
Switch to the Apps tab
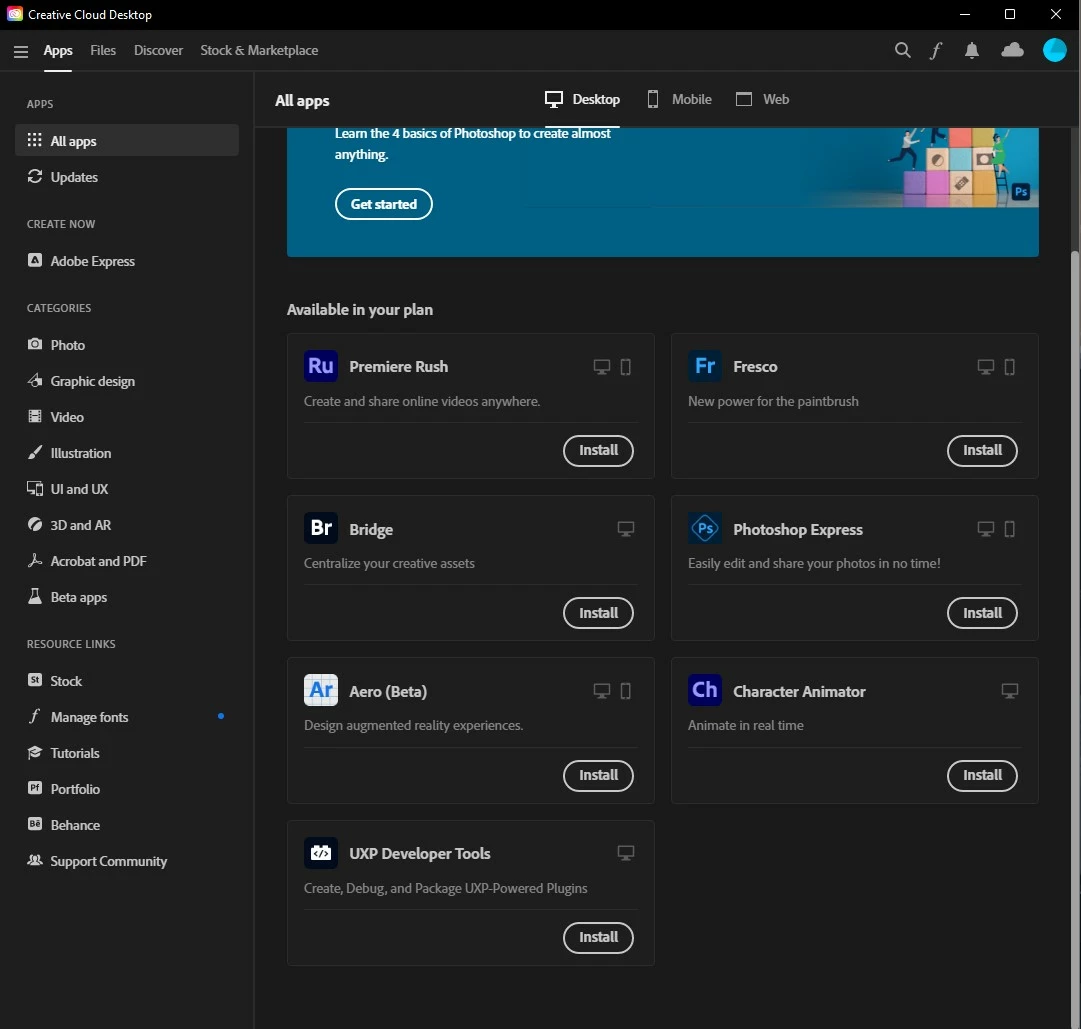tap(58, 50)
